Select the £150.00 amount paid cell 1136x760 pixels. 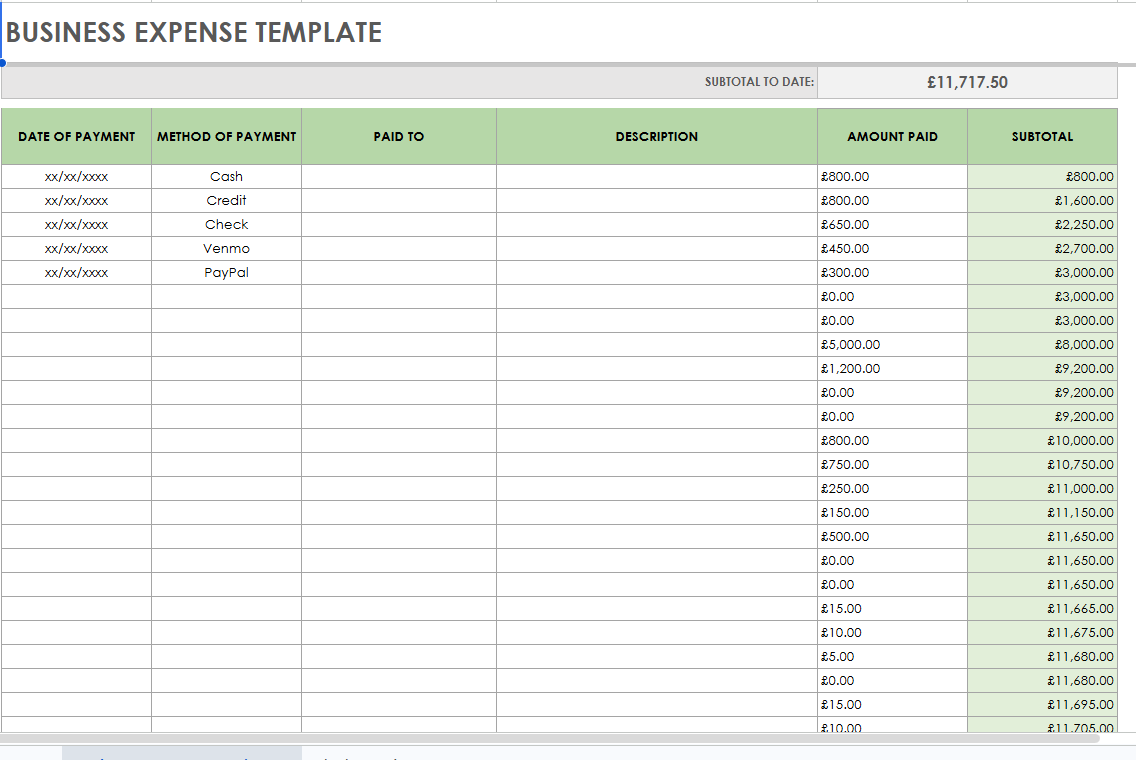pyautogui.click(x=892, y=512)
